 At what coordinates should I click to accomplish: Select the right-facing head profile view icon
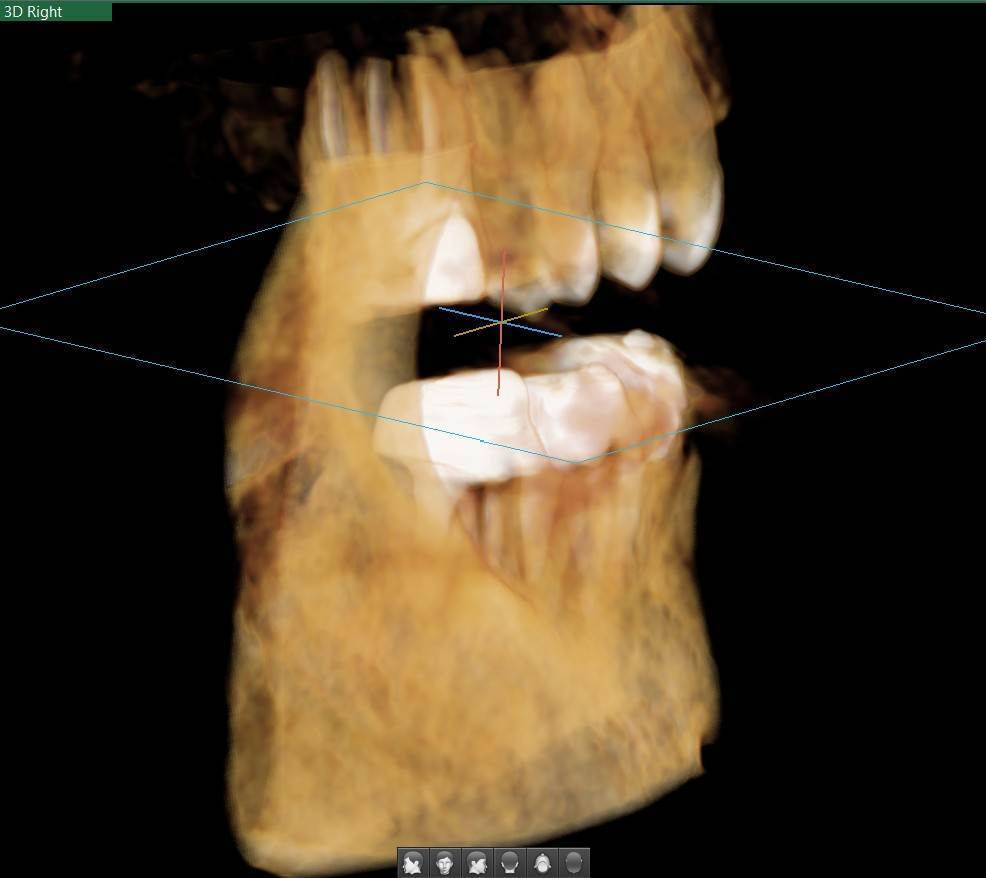[477, 862]
